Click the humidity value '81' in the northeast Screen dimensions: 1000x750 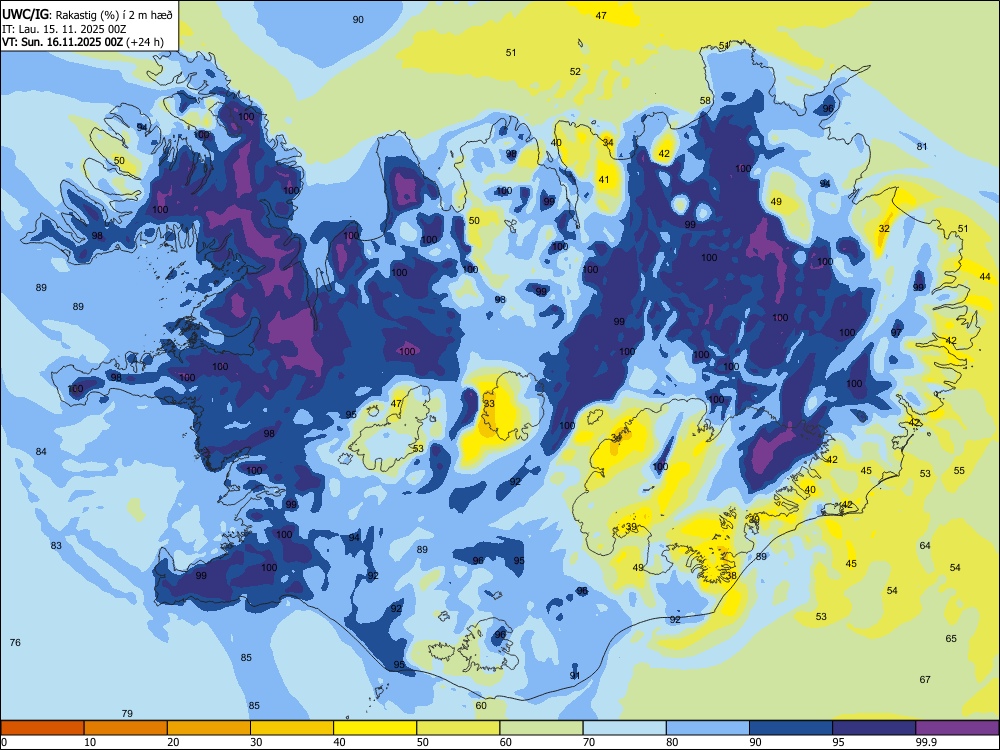click(922, 146)
